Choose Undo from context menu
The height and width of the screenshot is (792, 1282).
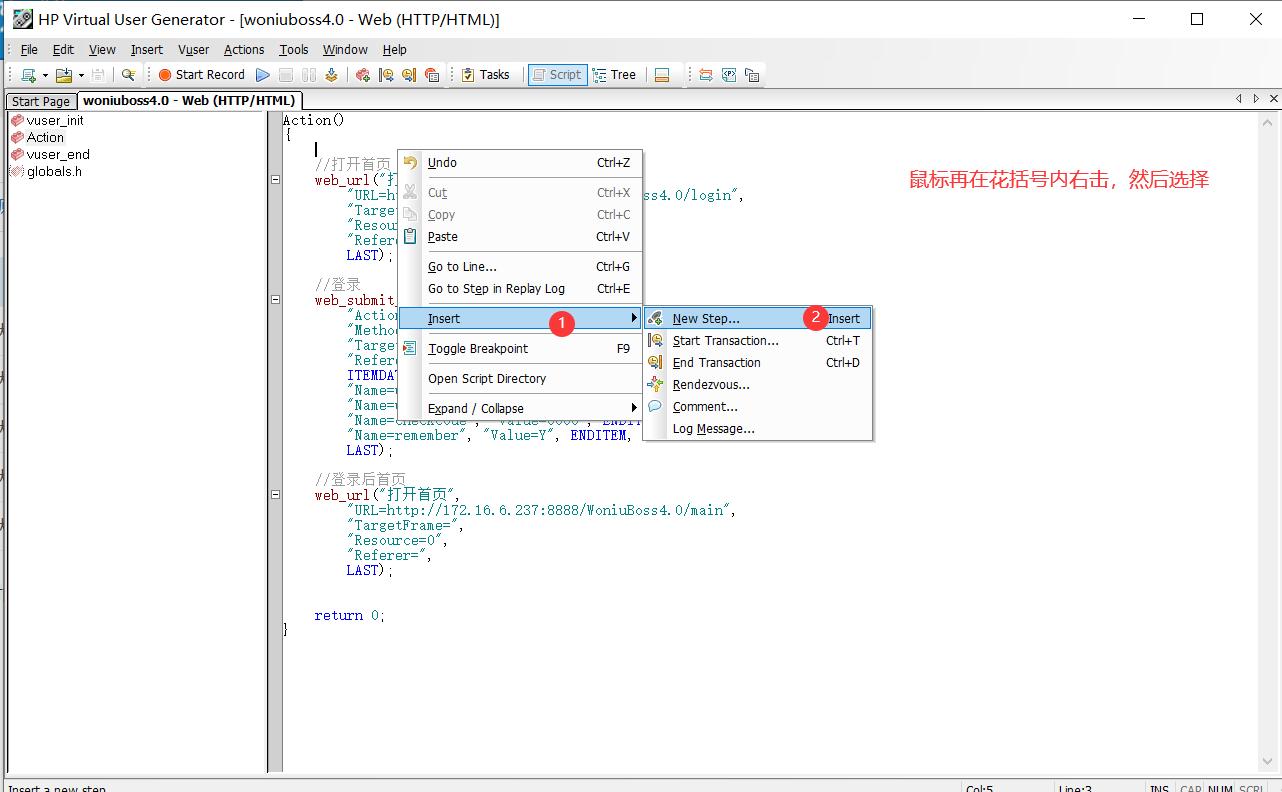520,163
